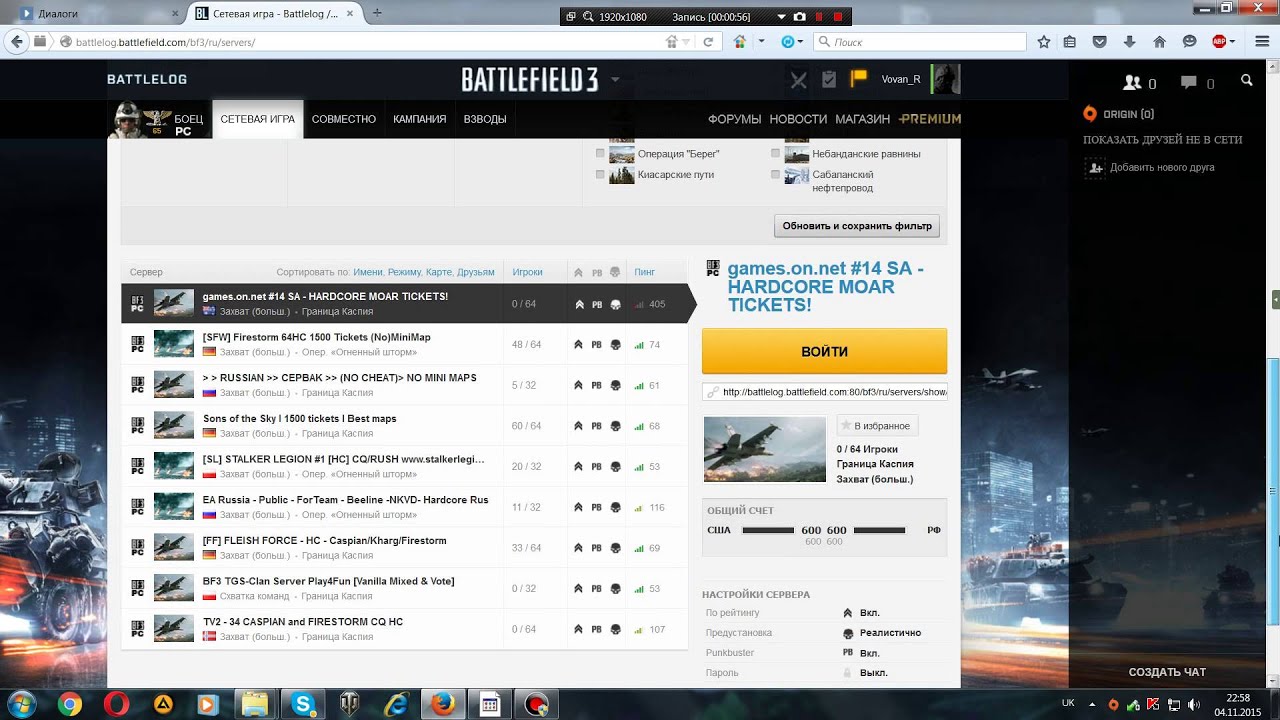This screenshot has width=1280, height=720.
Task: Open НОВОСТИ section
Action: pos(798,119)
